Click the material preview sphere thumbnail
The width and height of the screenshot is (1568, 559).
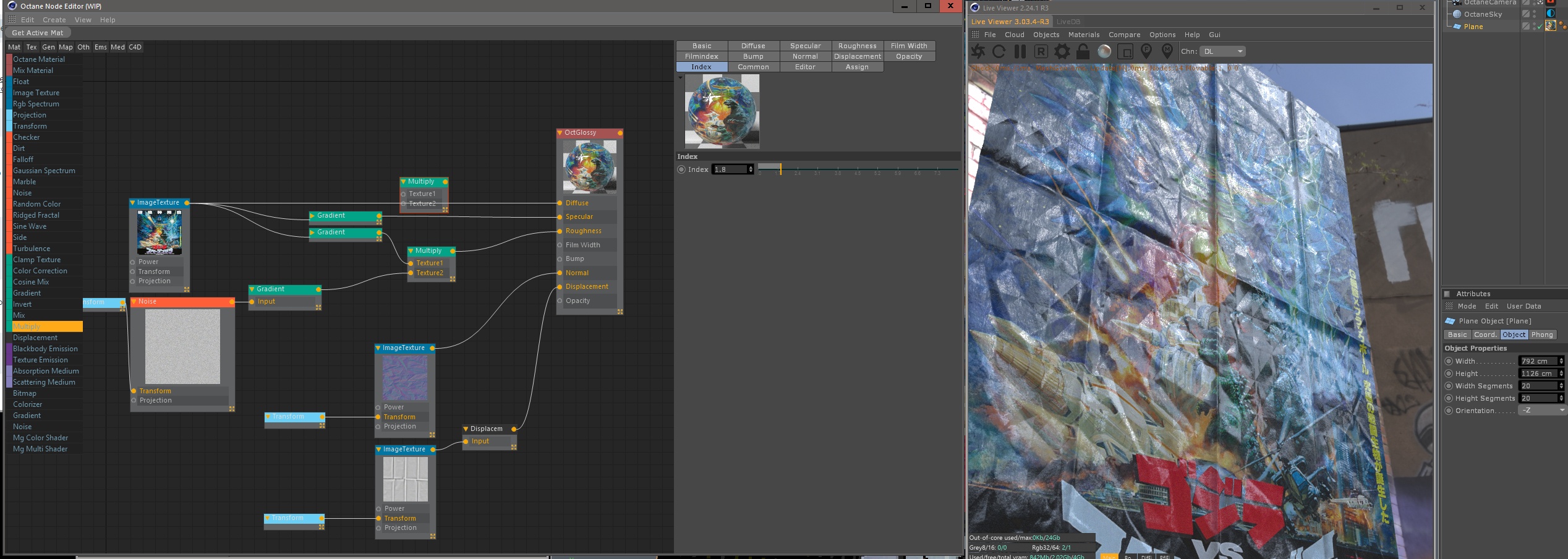pyautogui.click(x=722, y=111)
